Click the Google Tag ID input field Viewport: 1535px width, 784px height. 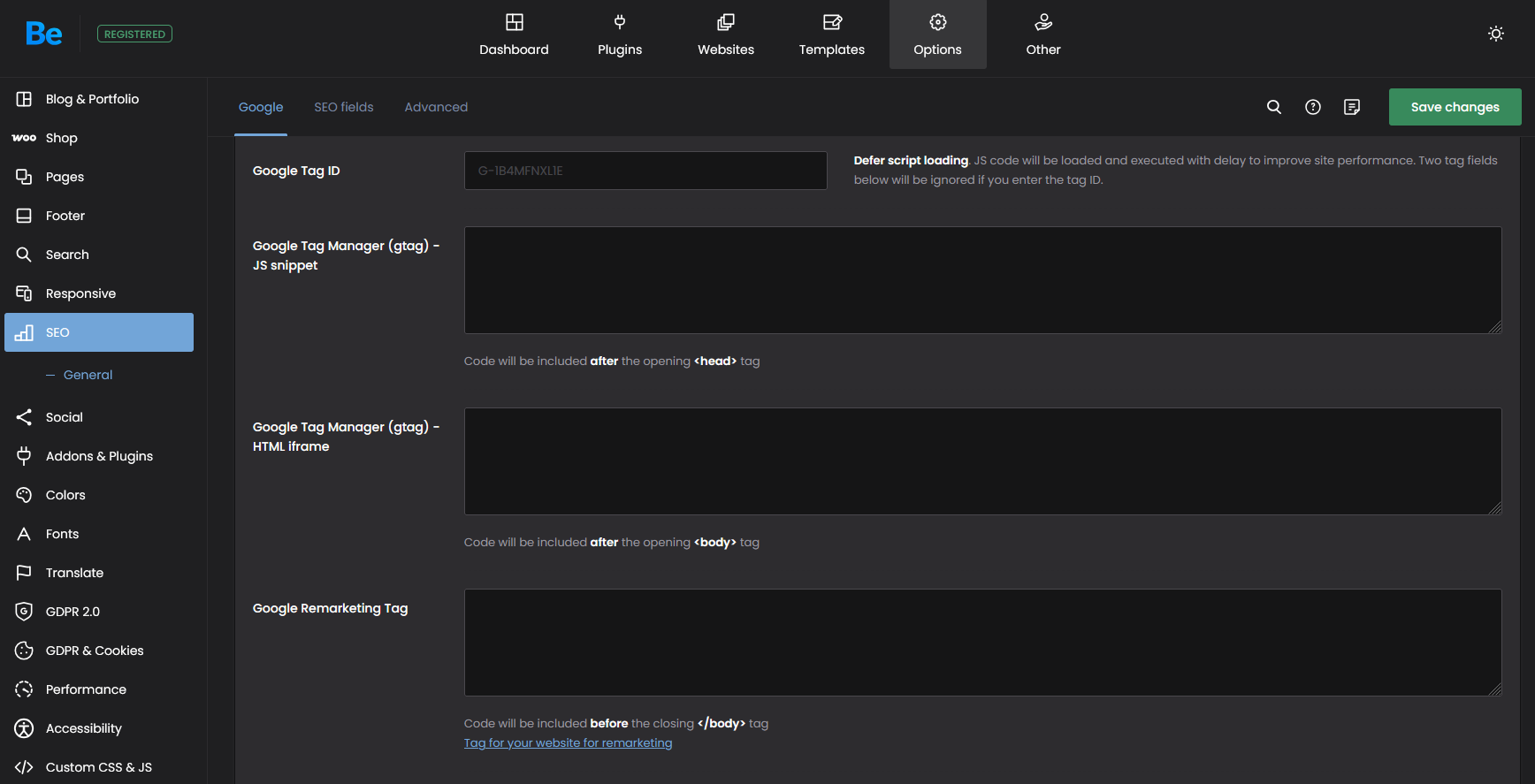[x=645, y=171]
